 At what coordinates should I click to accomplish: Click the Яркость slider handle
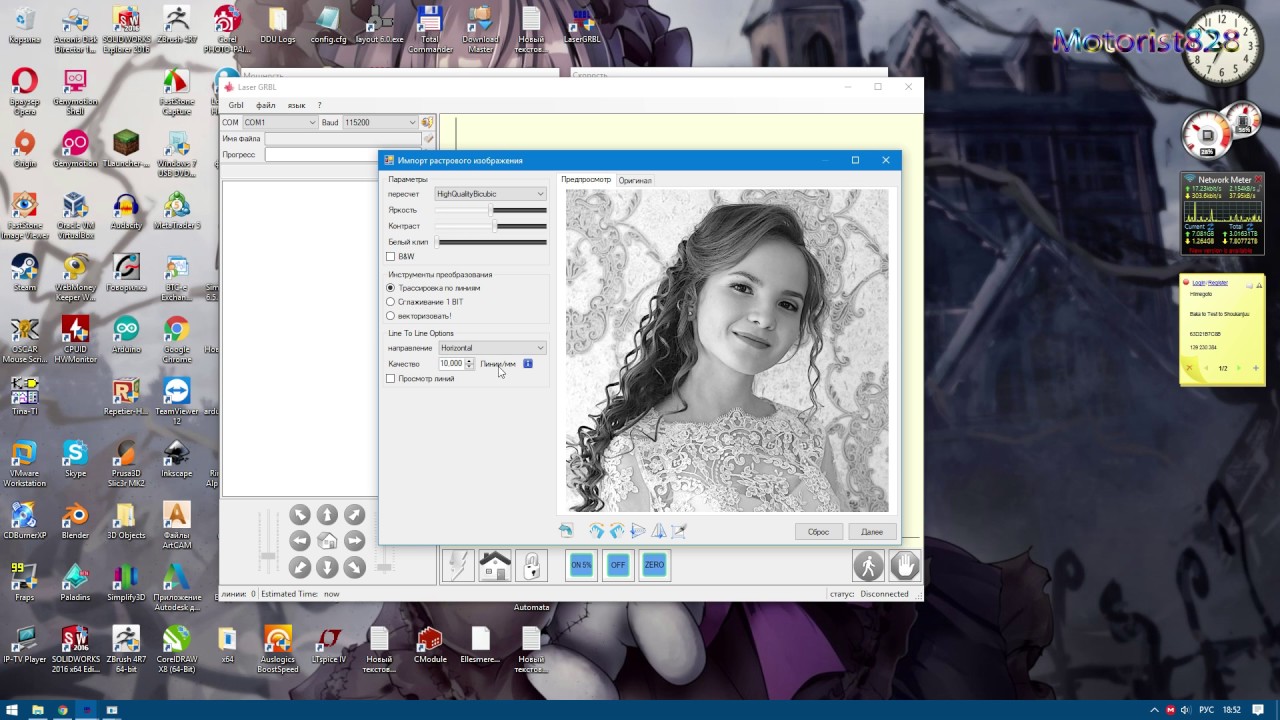(x=491, y=210)
